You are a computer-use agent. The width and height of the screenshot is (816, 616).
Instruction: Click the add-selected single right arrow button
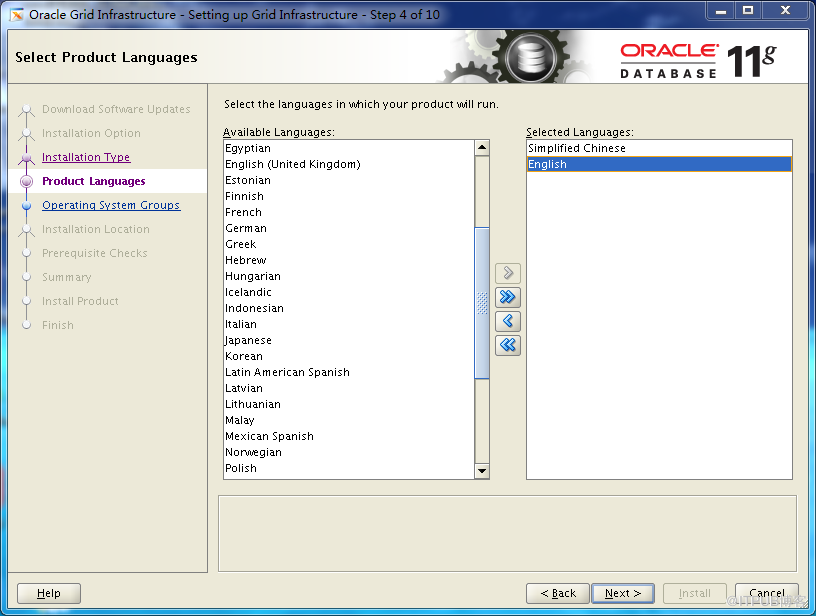(x=508, y=273)
